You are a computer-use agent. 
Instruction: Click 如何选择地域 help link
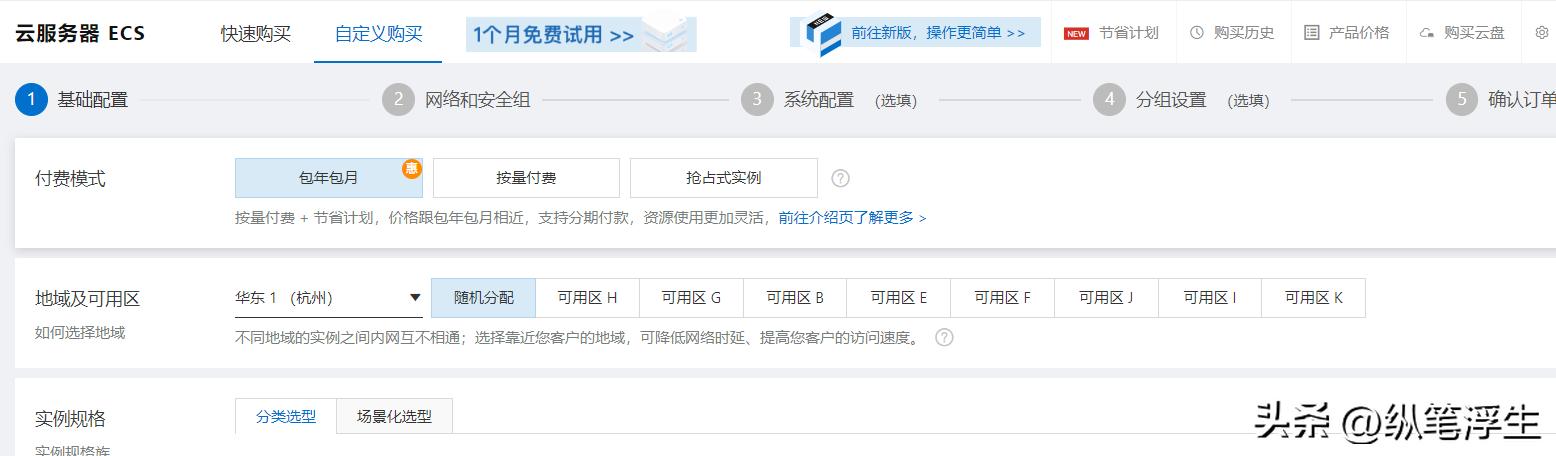pyautogui.click(x=80, y=332)
